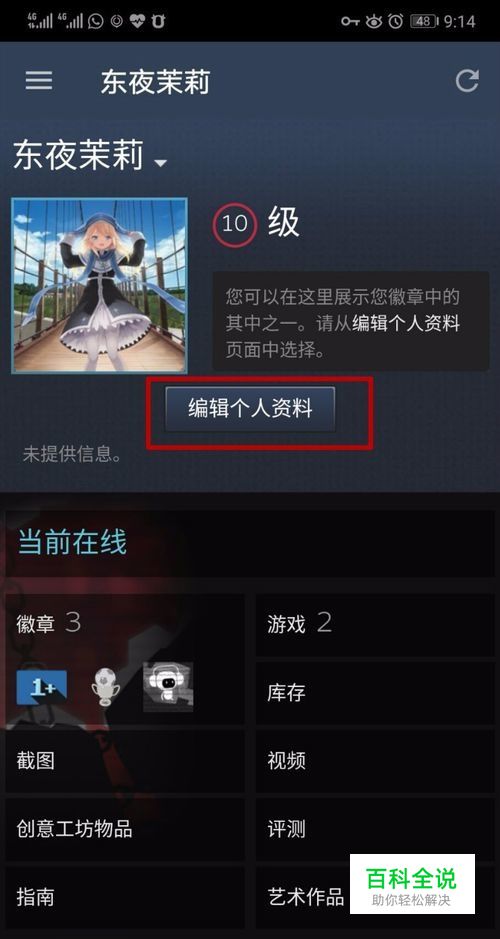Open the robot headphones badge
Screen dimensions: 500x939
[168, 687]
